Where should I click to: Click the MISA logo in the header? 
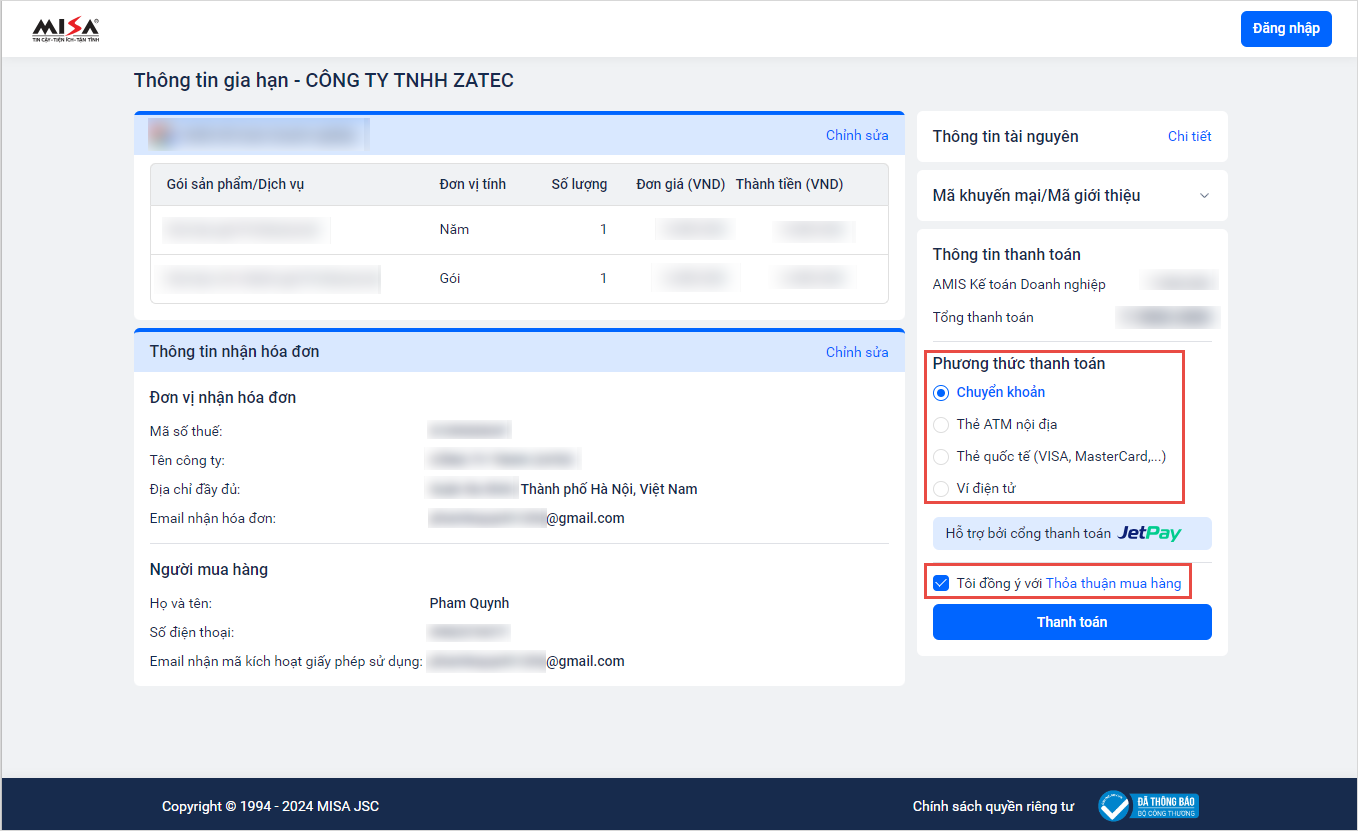click(x=66, y=30)
